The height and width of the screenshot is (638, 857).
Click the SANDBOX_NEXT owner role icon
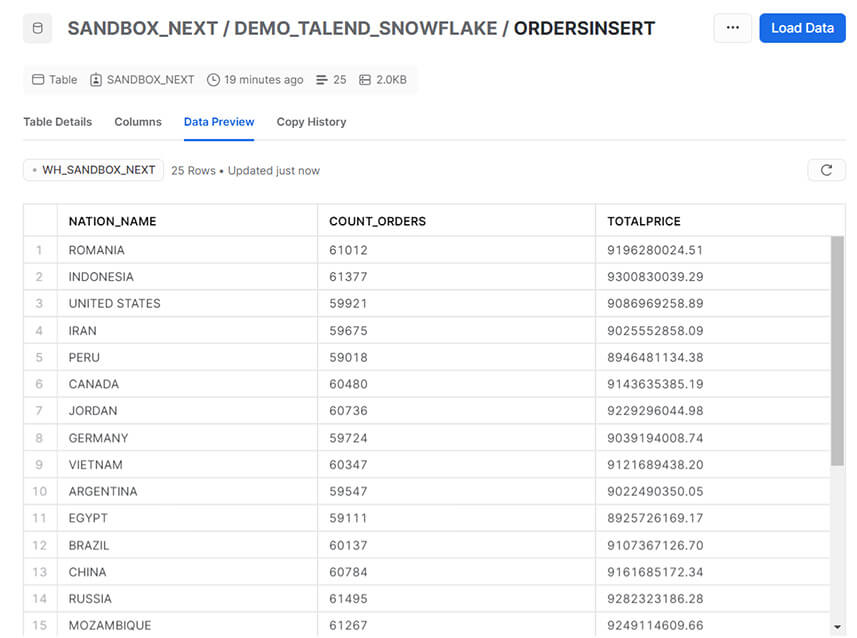point(96,80)
